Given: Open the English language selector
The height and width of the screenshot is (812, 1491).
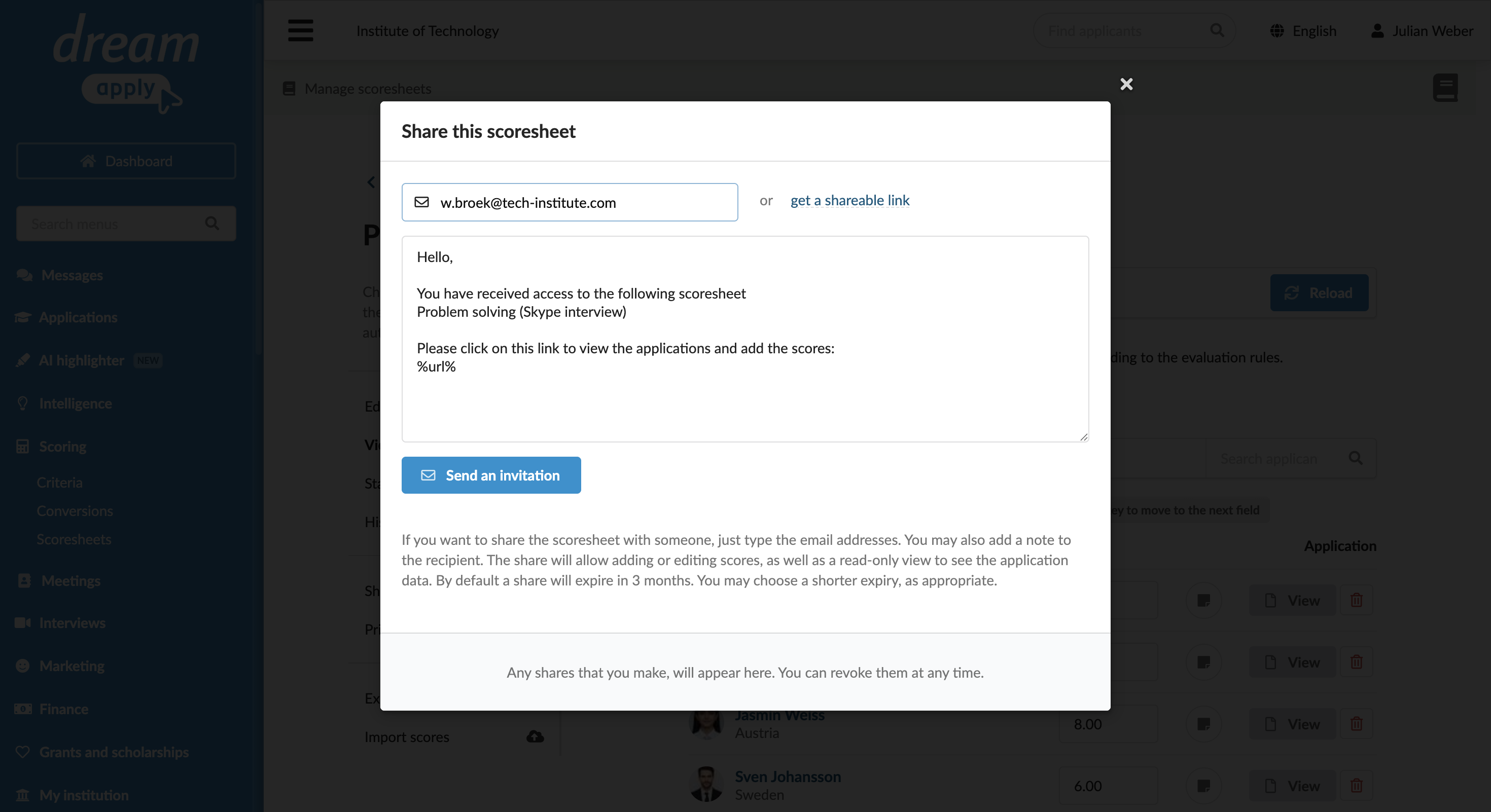Looking at the screenshot, I should click(1303, 30).
